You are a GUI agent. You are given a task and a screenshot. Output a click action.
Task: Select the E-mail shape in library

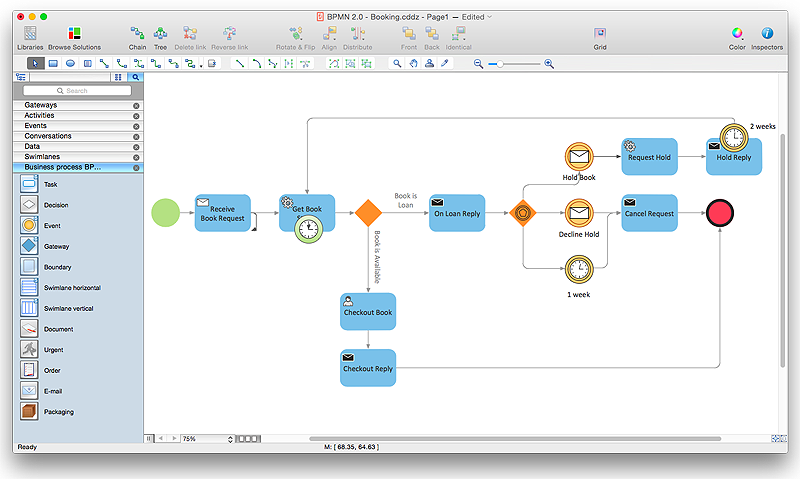pos(29,391)
